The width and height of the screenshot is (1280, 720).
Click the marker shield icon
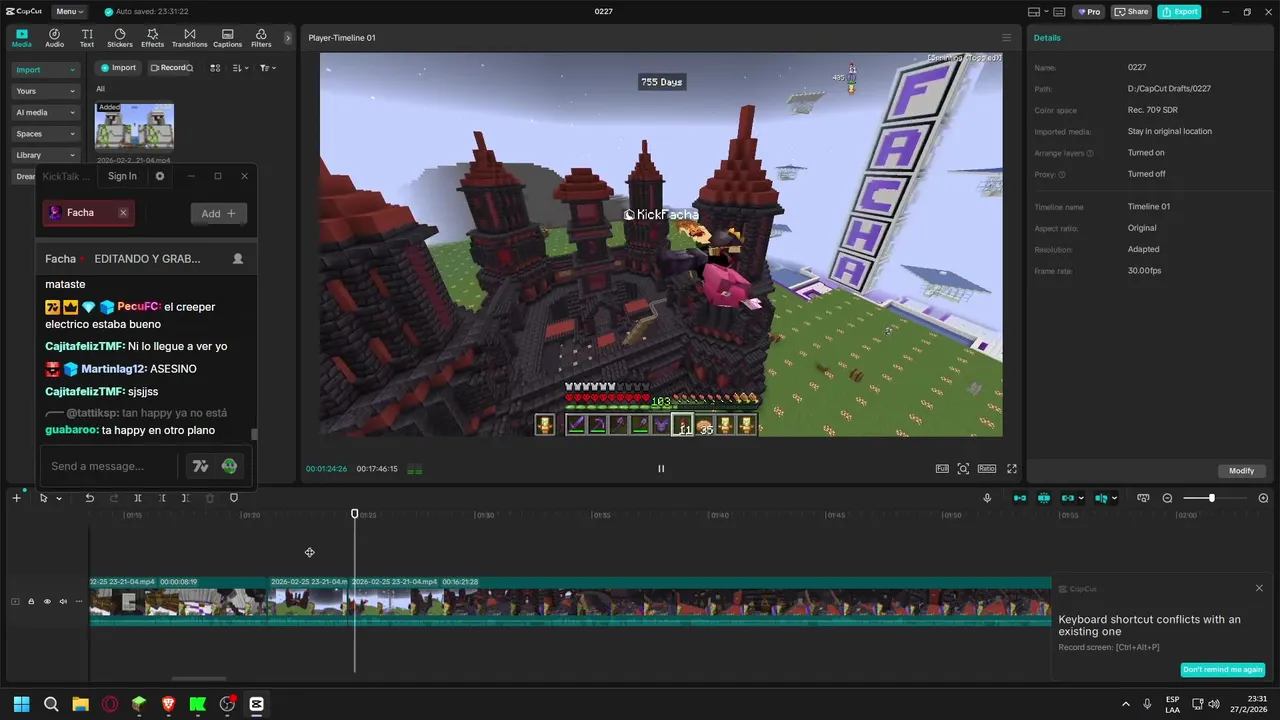coord(234,498)
